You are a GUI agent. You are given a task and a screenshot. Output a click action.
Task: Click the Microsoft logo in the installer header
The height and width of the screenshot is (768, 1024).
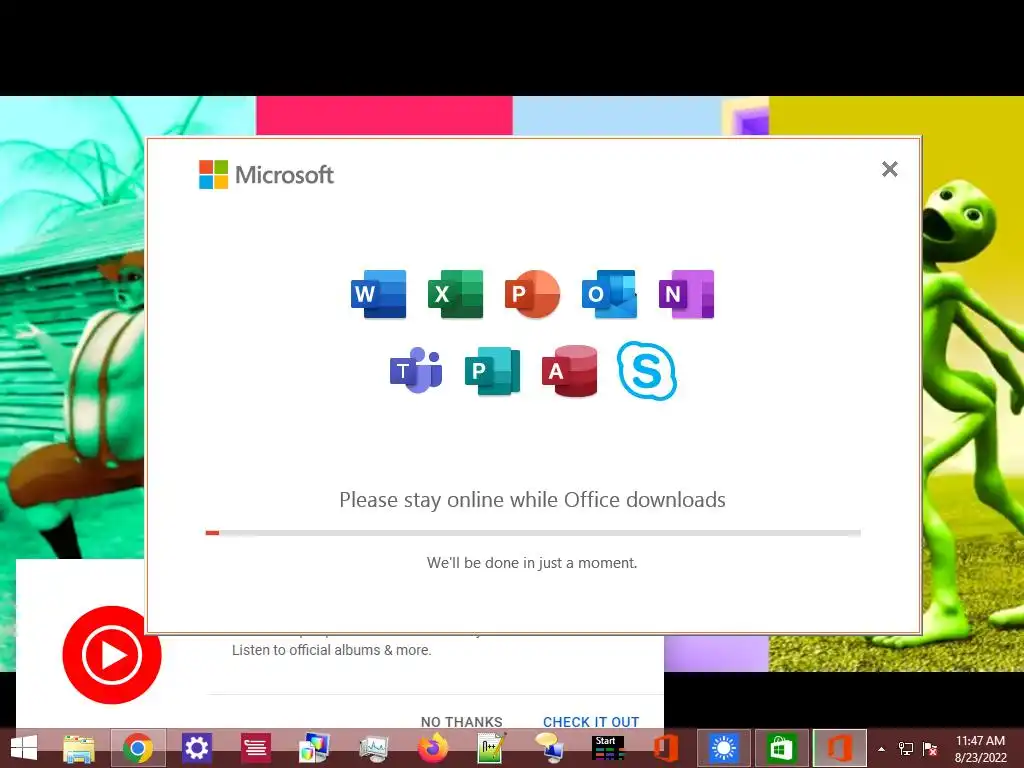[x=266, y=174]
